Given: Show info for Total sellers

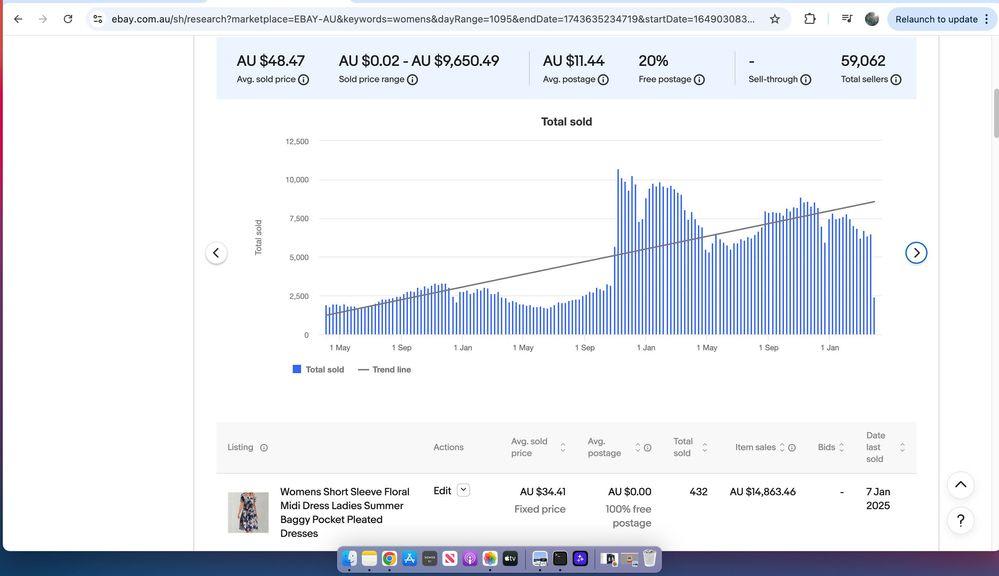Looking at the screenshot, I should (896, 80).
